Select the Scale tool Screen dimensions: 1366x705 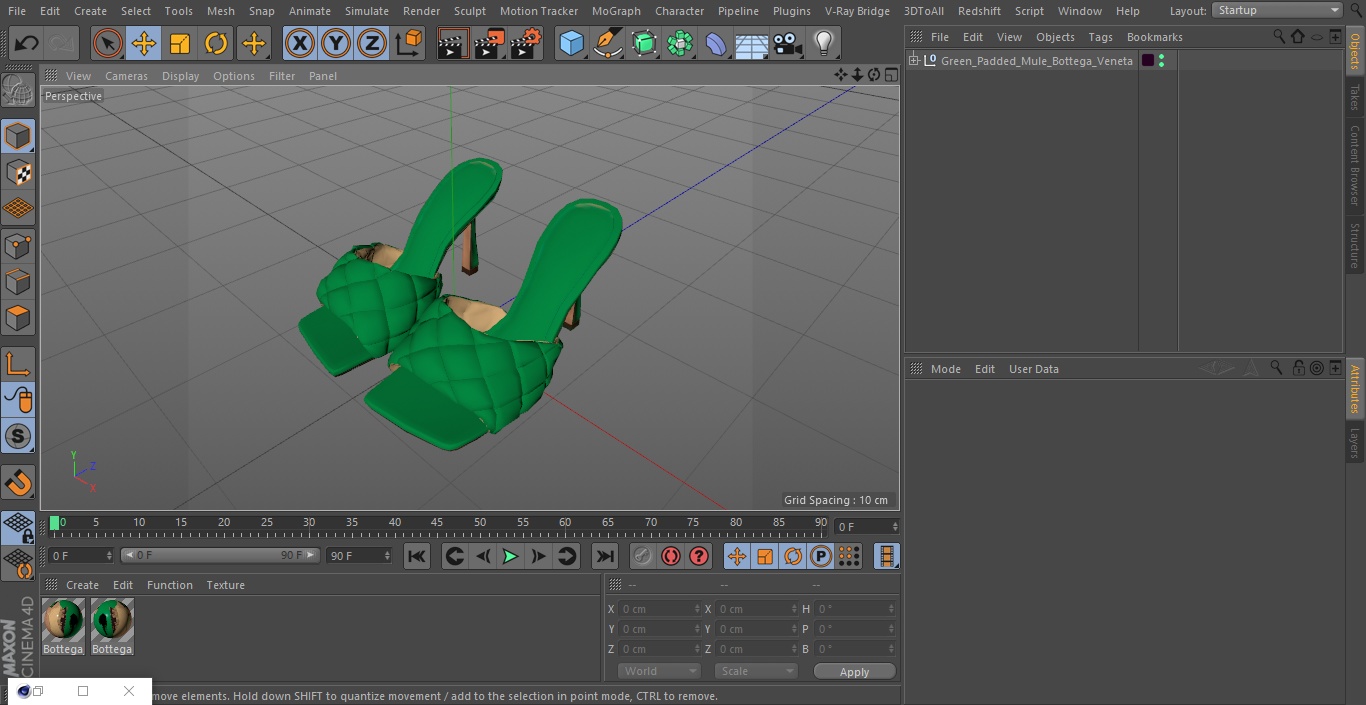(x=180, y=43)
